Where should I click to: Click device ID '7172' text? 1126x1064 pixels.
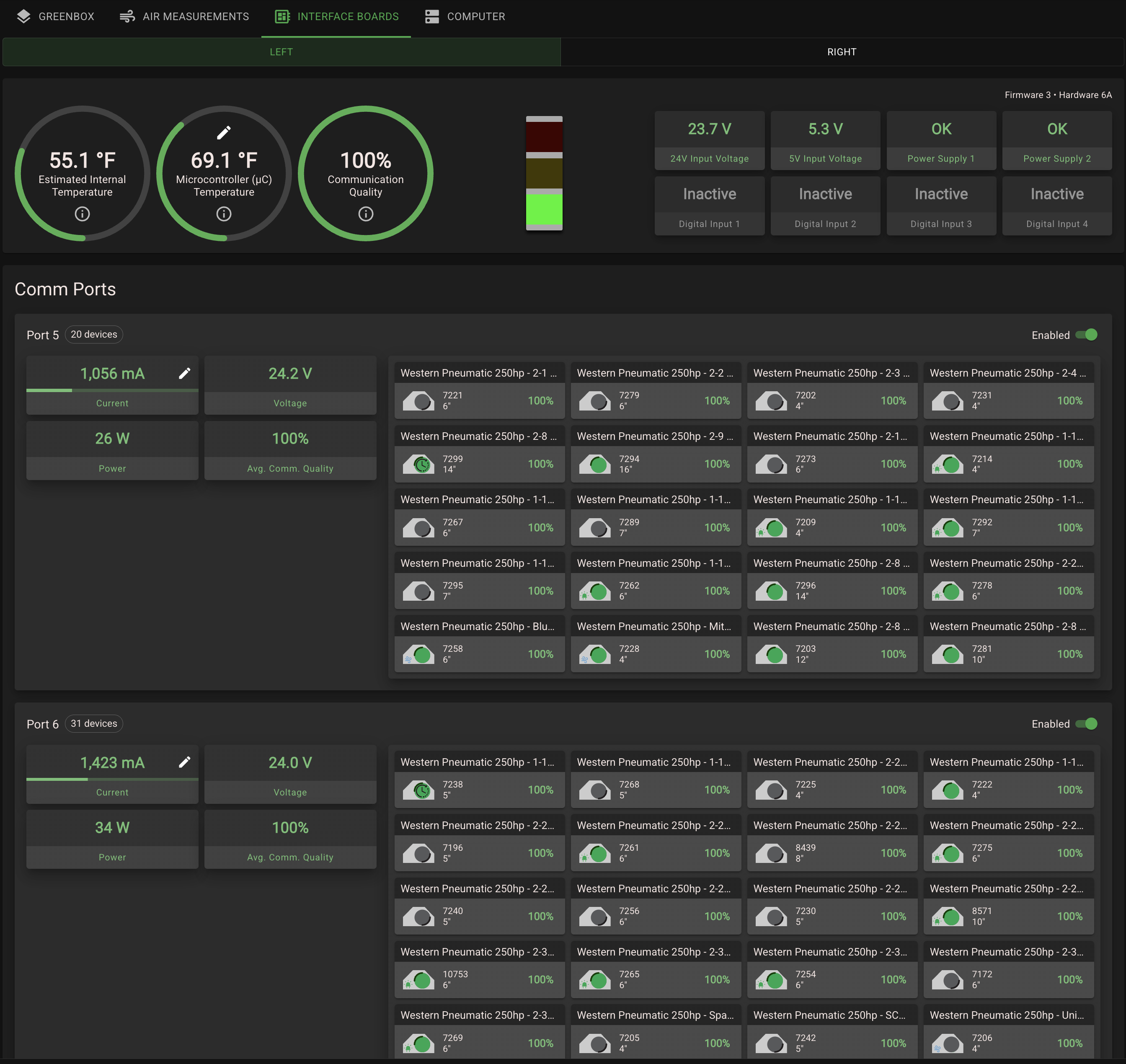click(982, 974)
